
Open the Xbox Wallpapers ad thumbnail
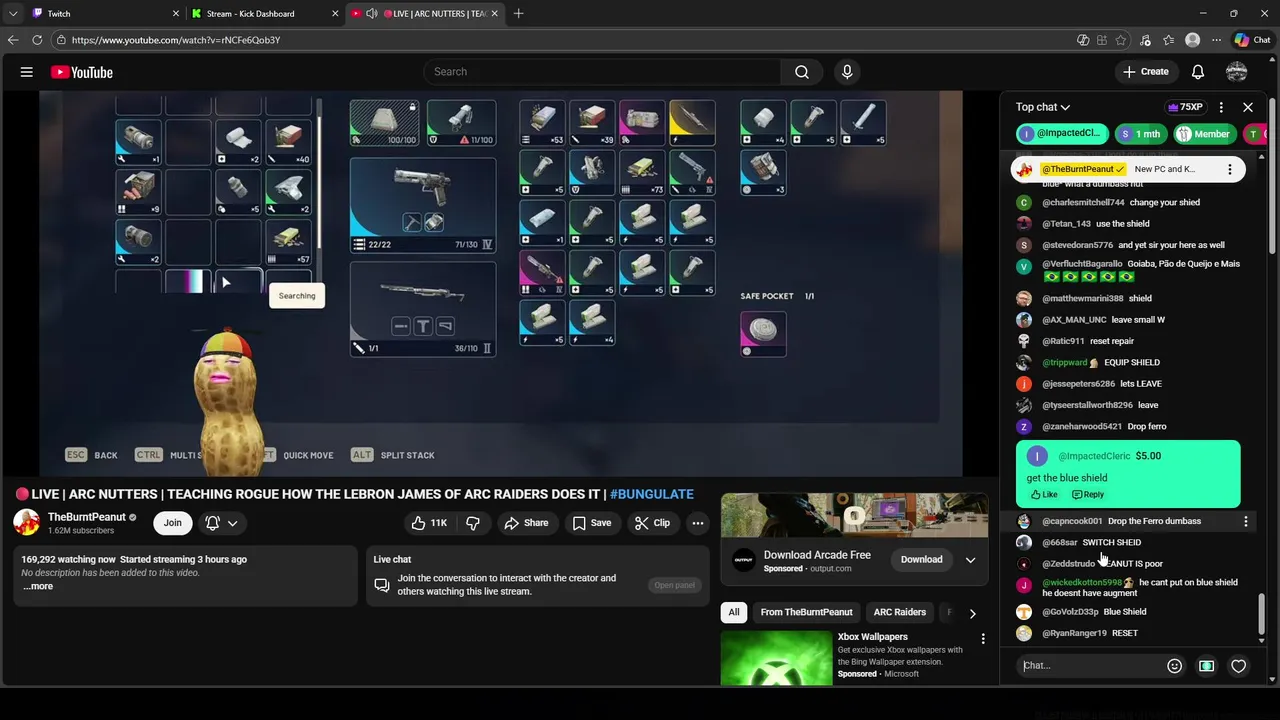(x=776, y=658)
